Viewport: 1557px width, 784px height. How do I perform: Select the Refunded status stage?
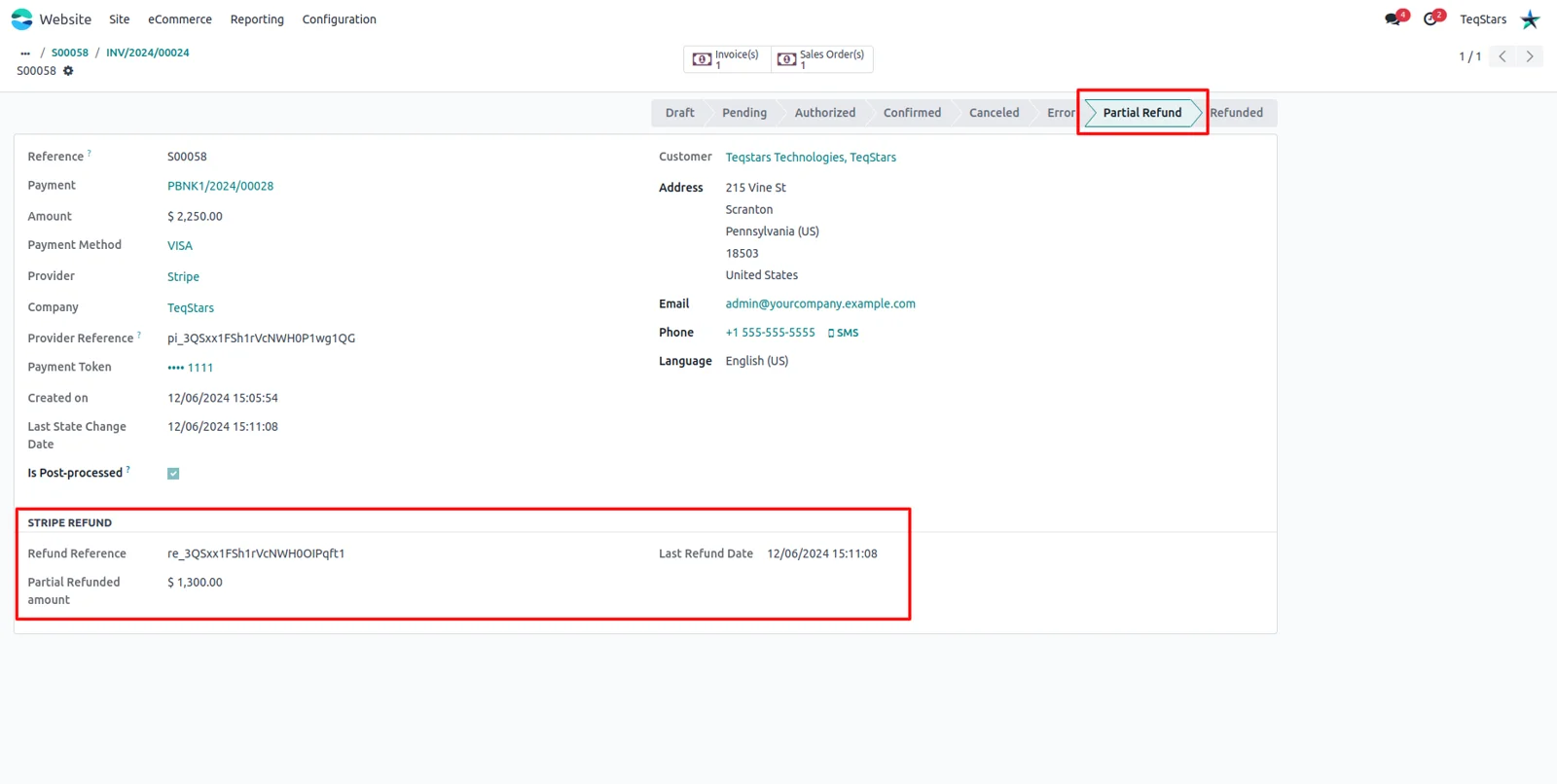pos(1237,113)
